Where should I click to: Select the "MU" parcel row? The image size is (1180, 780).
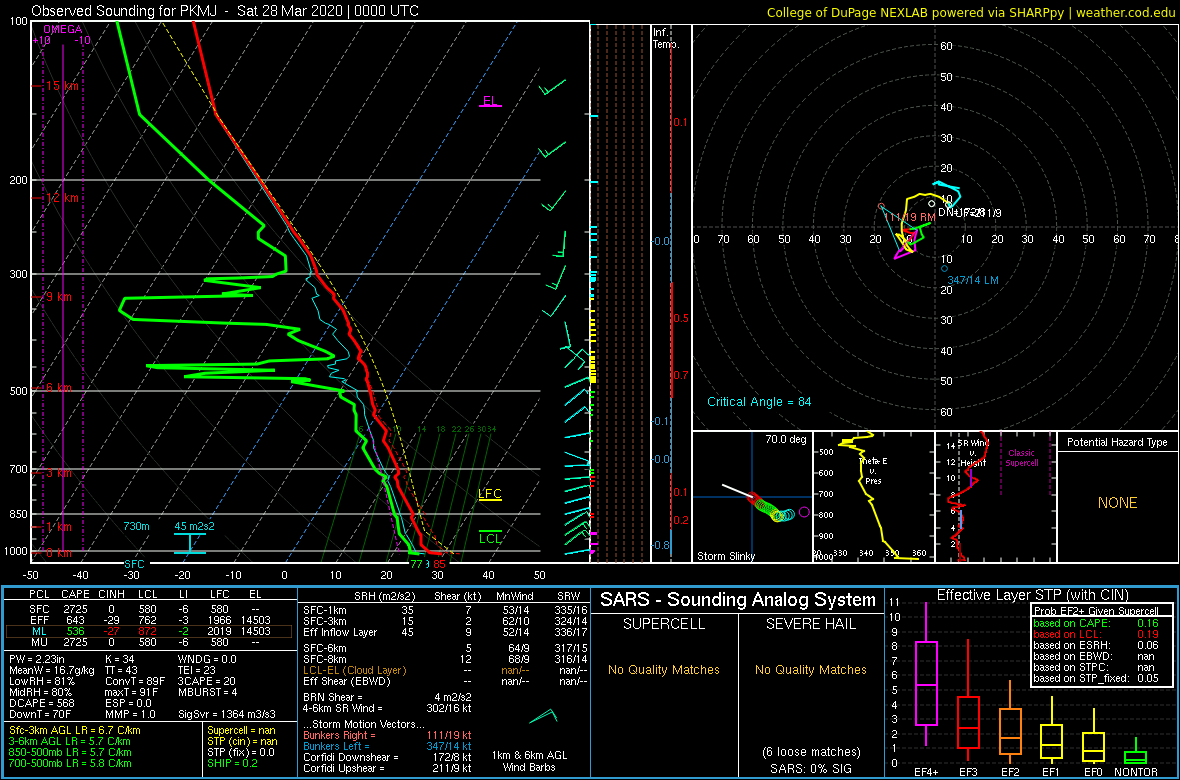click(x=149, y=642)
